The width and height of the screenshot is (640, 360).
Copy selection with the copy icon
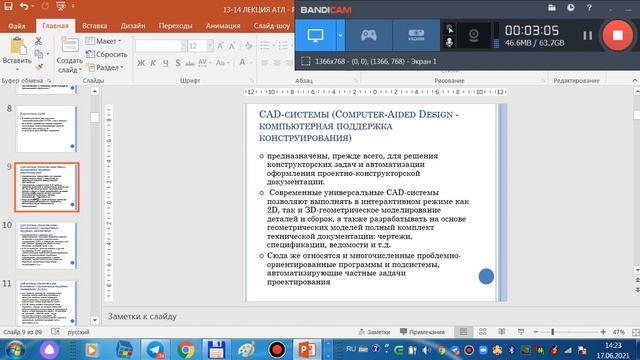[38, 54]
